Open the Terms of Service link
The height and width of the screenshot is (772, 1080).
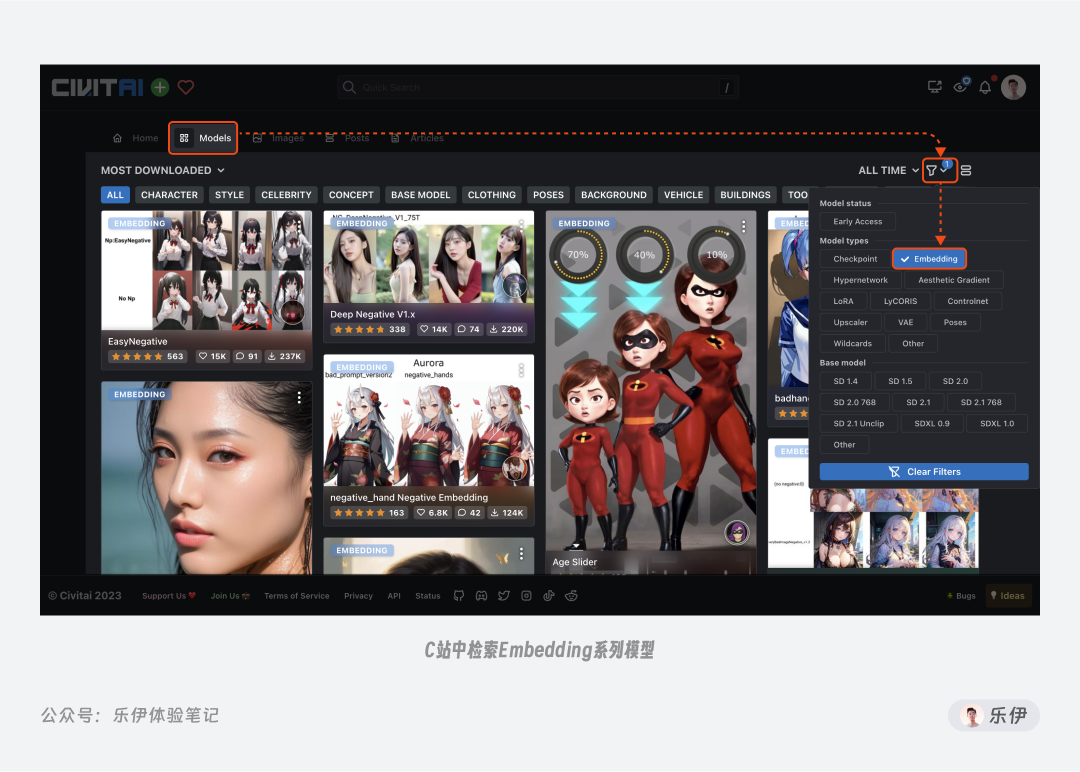tap(297, 596)
